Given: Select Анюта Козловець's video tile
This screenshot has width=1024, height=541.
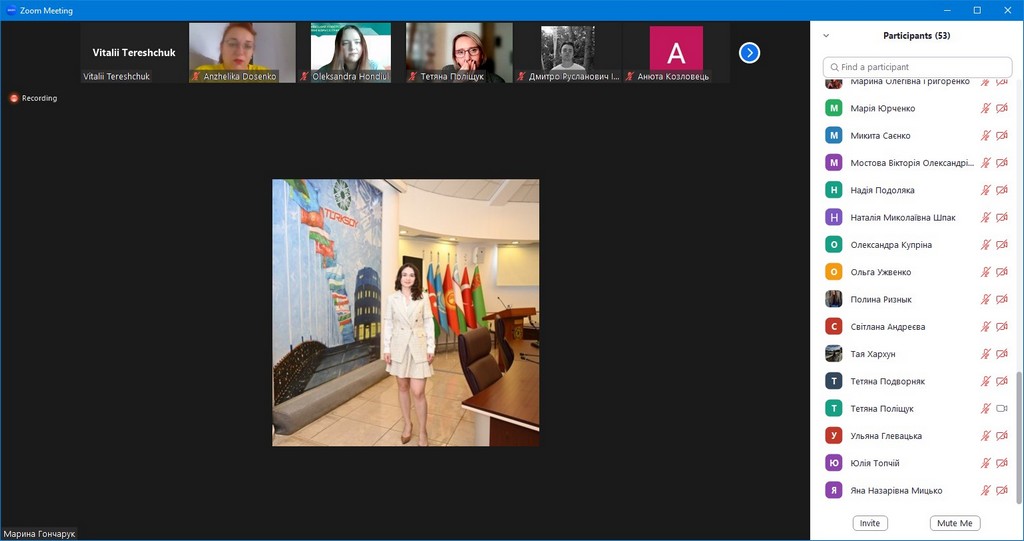Looking at the screenshot, I should 676,52.
